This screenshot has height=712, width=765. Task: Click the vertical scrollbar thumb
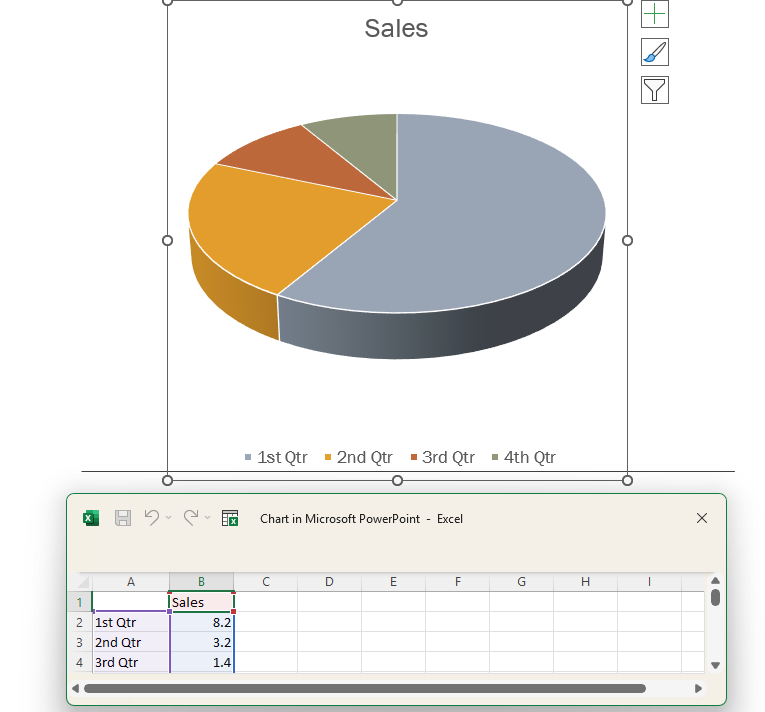click(715, 598)
